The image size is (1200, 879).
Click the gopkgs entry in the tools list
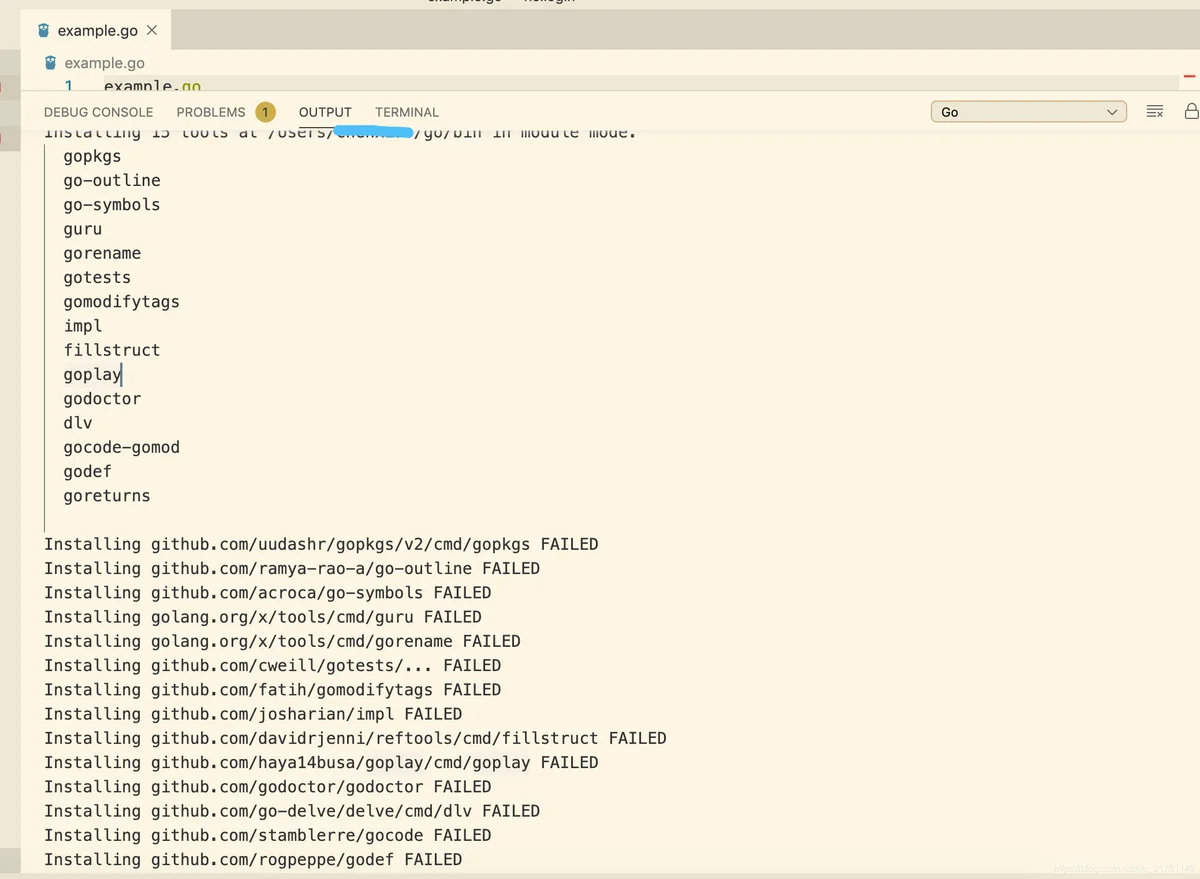point(92,156)
